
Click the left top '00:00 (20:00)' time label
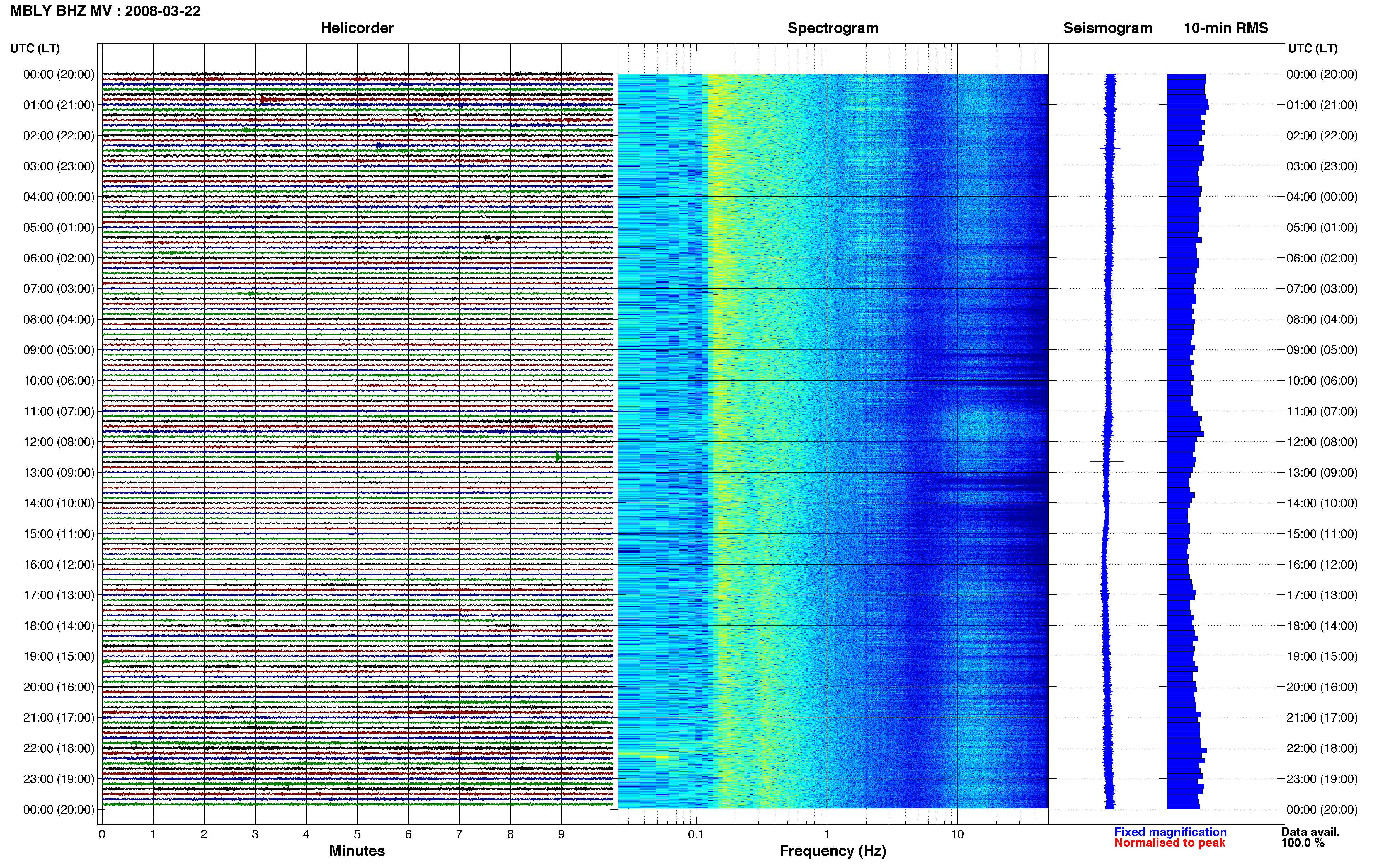[x=59, y=74]
